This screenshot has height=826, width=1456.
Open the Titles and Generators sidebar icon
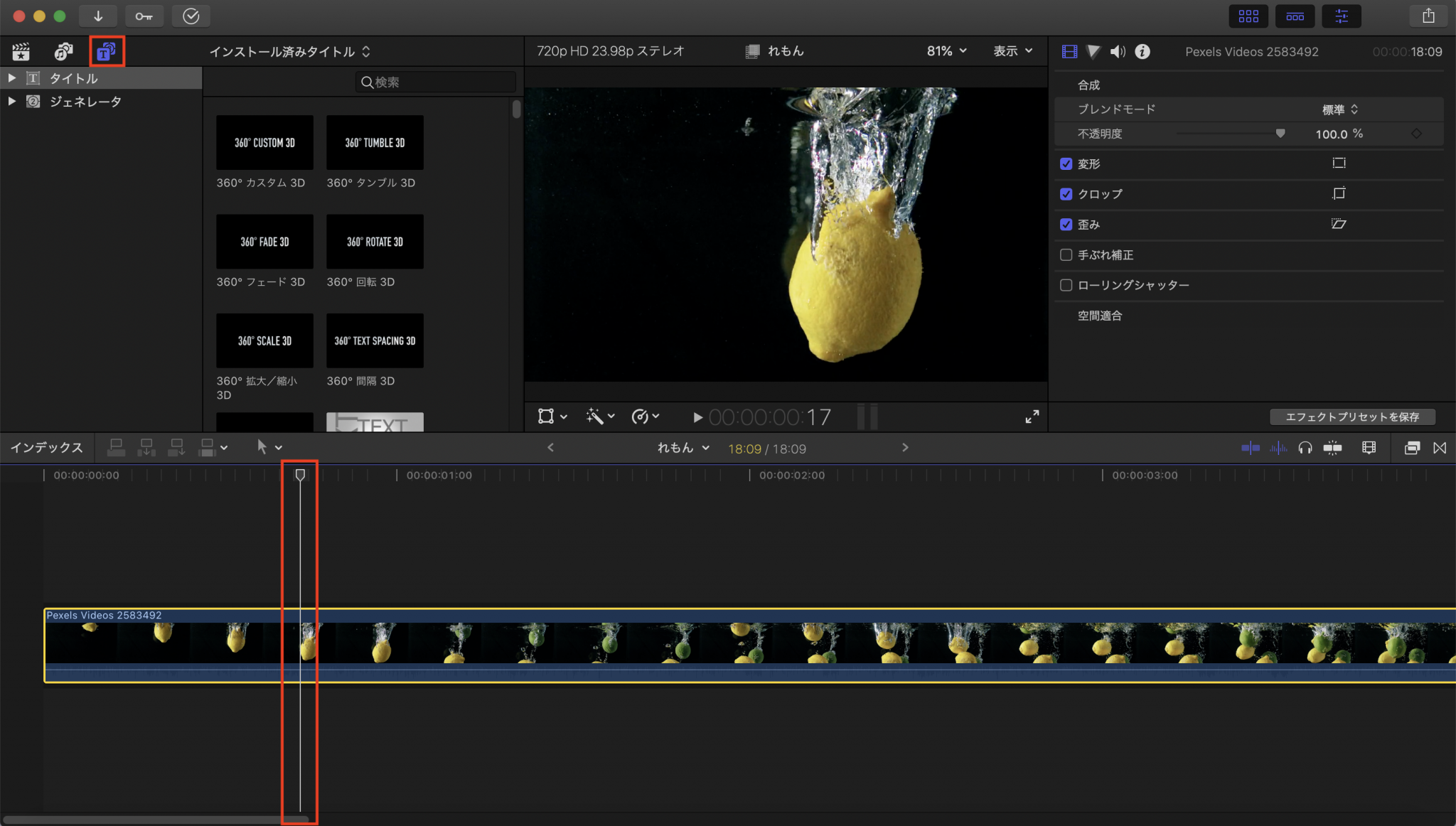click(x=107, y=50)
